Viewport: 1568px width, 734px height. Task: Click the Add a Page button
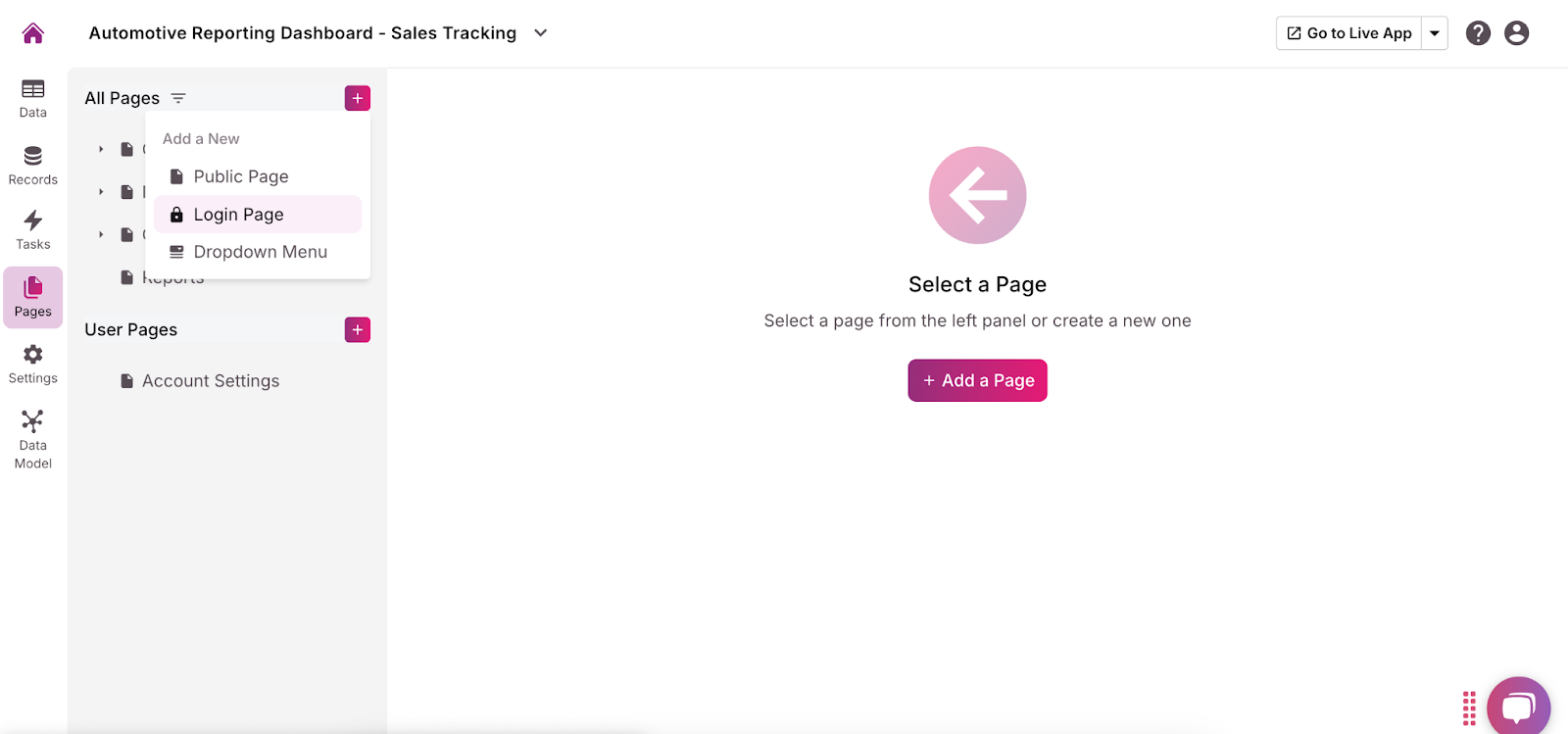click(x=977, y=380)
